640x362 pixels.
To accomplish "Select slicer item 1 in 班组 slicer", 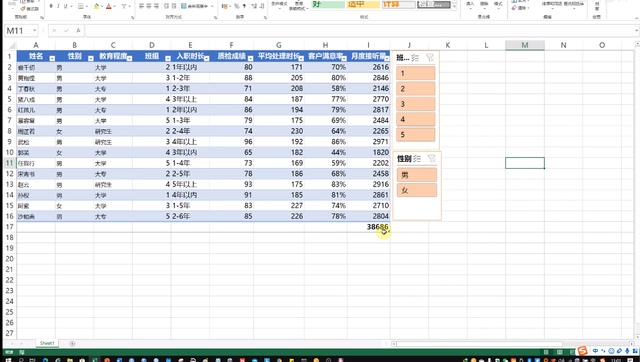I will (416, 73).
